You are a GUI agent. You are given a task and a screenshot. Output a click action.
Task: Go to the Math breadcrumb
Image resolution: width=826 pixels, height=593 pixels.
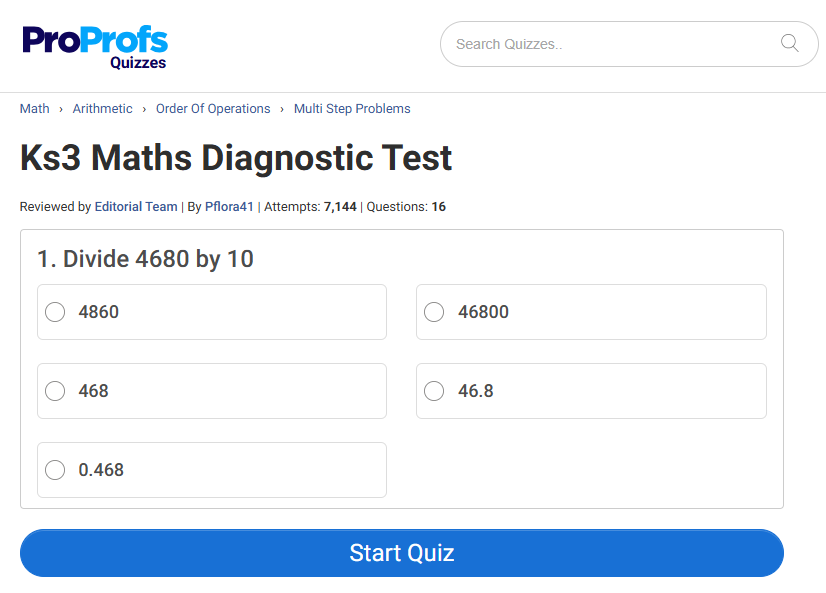tap(34, 109)
